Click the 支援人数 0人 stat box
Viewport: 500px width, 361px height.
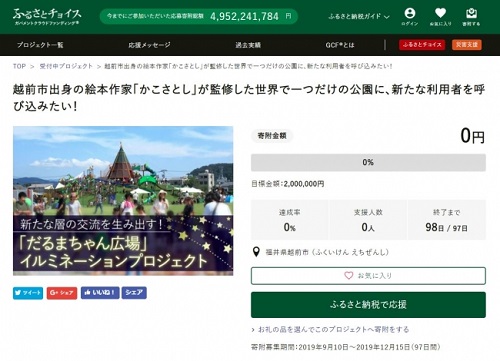pyautogui.click(x=368, y=220)
